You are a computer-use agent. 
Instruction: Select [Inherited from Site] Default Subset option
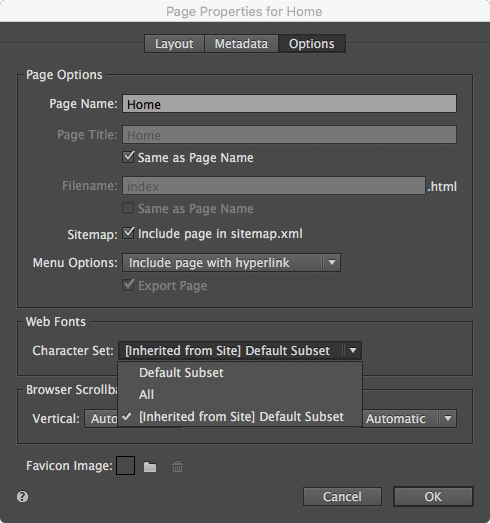pyautogui.click(x=240, y=417)
